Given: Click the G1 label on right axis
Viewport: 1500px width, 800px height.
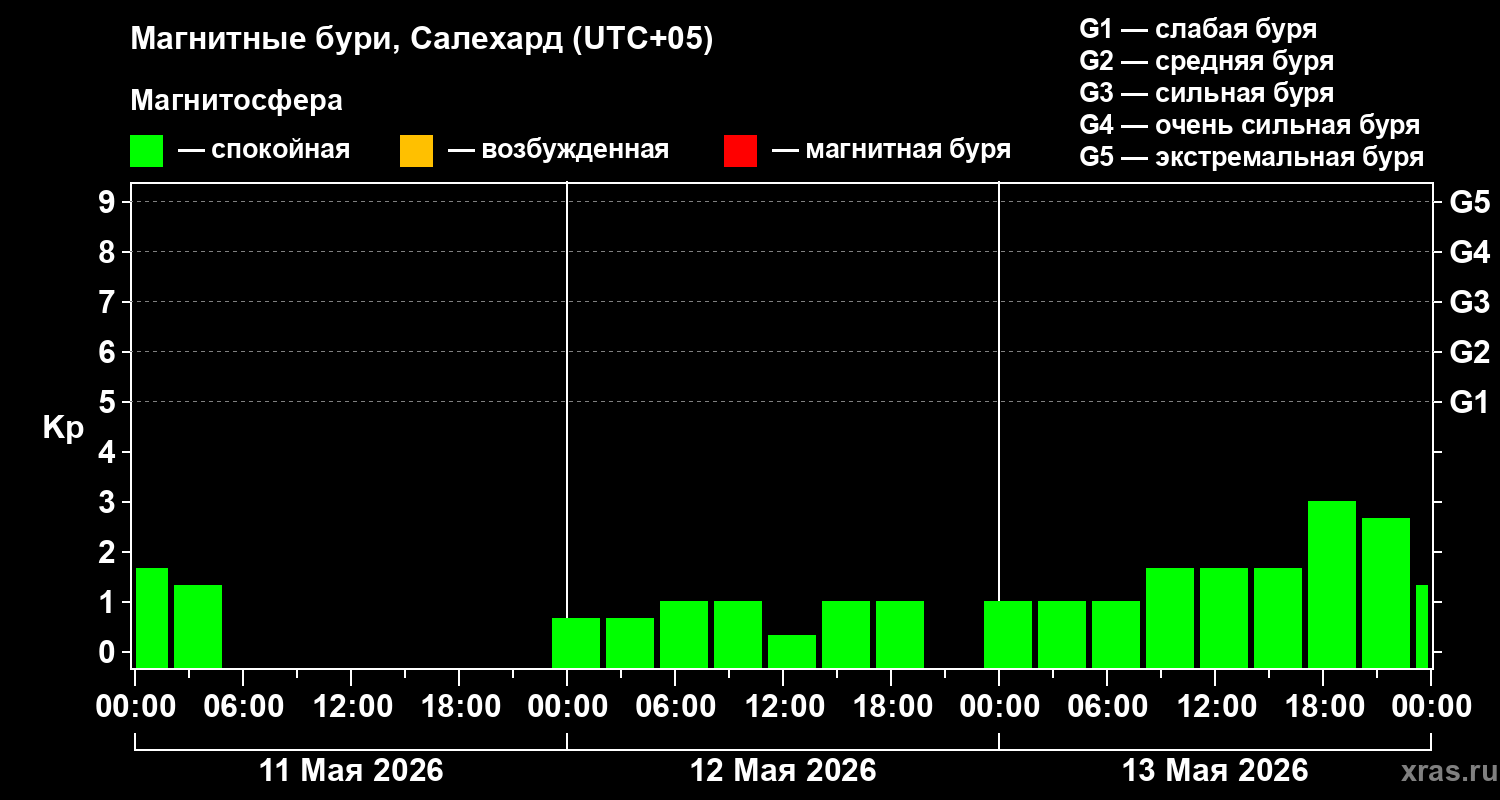Looking at the screenshot, I should tap(1469, 402).
